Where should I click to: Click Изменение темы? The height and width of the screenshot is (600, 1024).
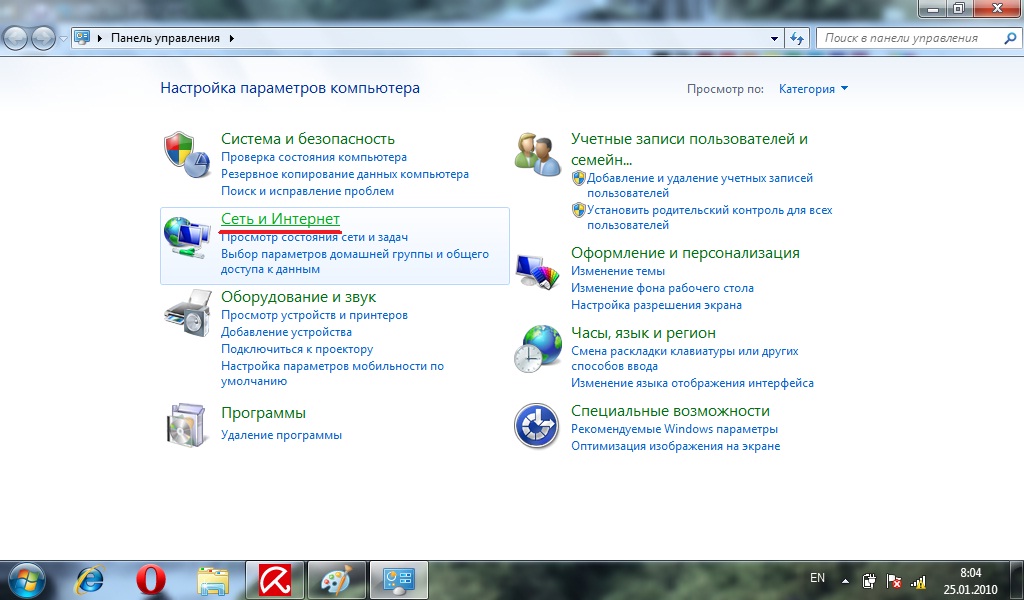[618, 270]
